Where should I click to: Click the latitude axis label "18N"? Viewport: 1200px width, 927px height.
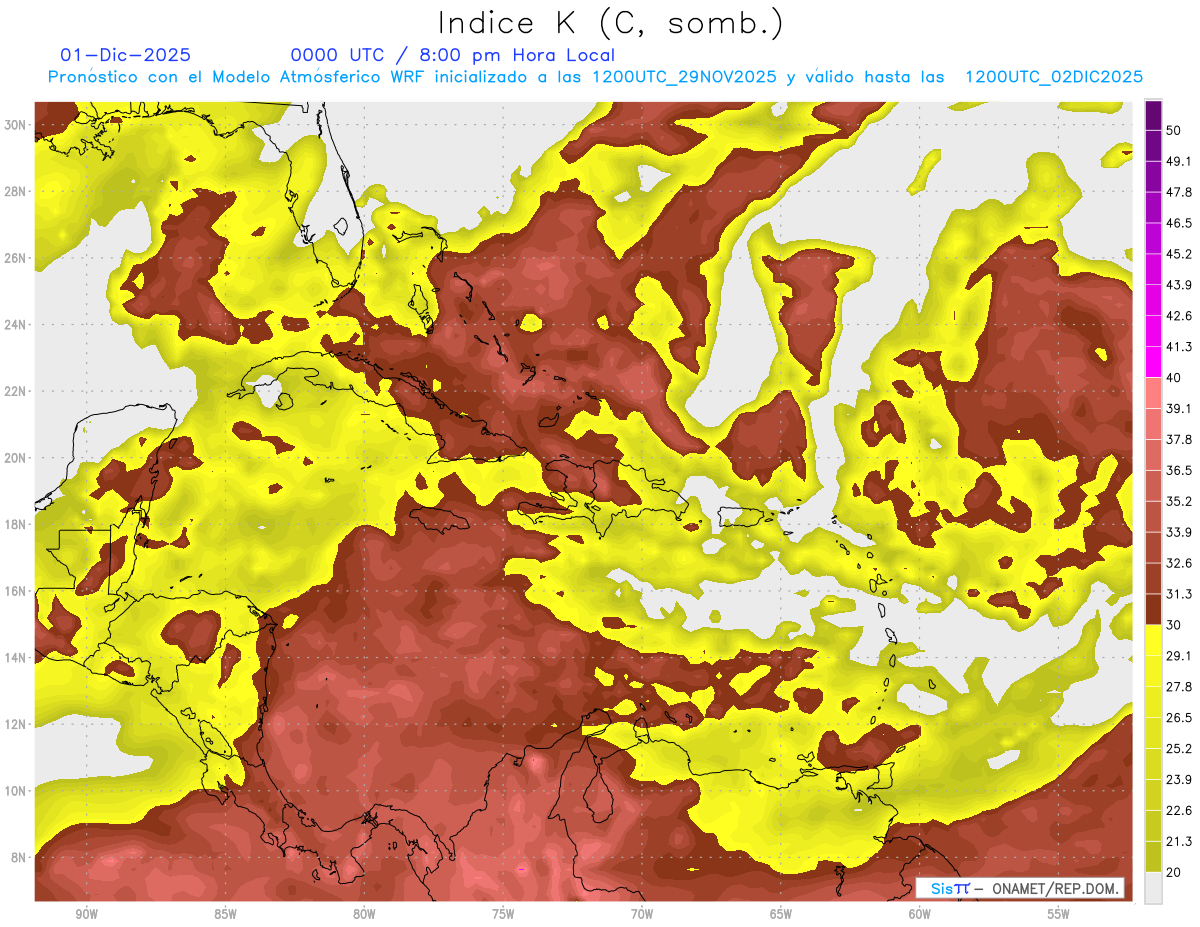16,524
